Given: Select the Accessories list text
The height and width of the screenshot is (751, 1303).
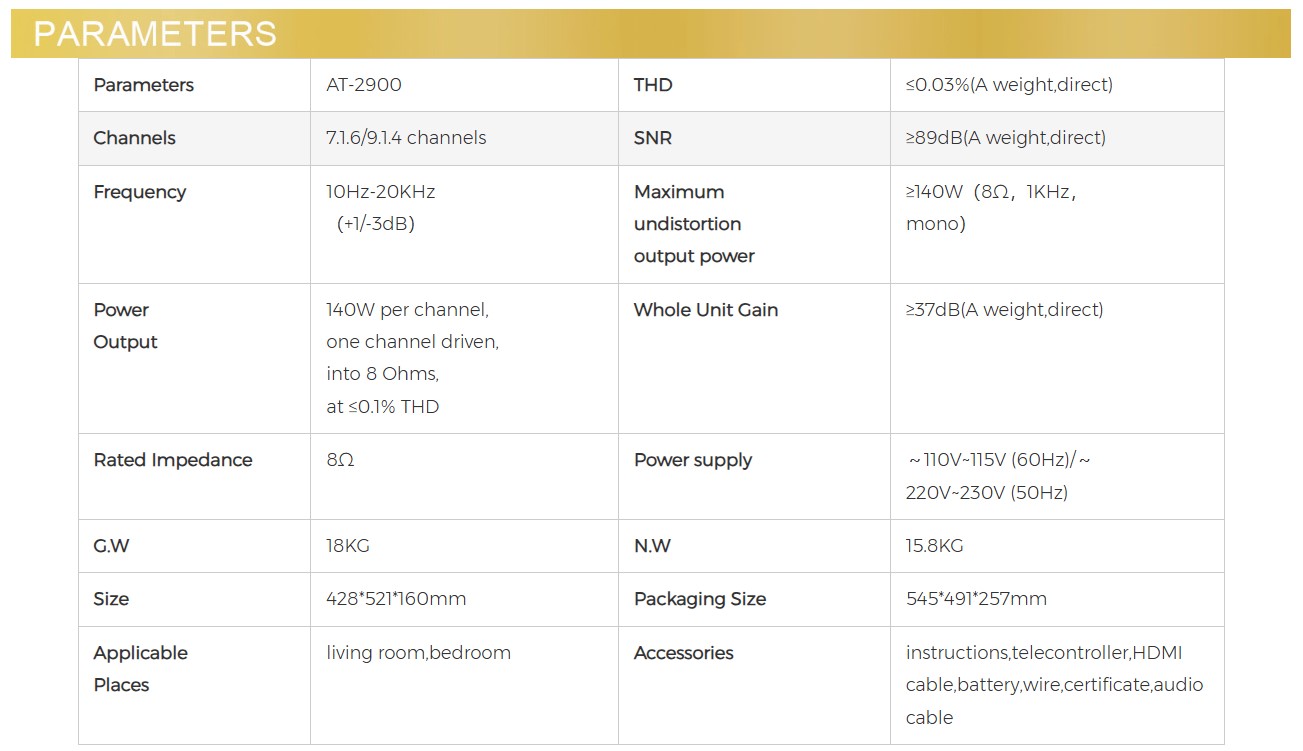Looking at the screenshot, I should [1054, 685].
